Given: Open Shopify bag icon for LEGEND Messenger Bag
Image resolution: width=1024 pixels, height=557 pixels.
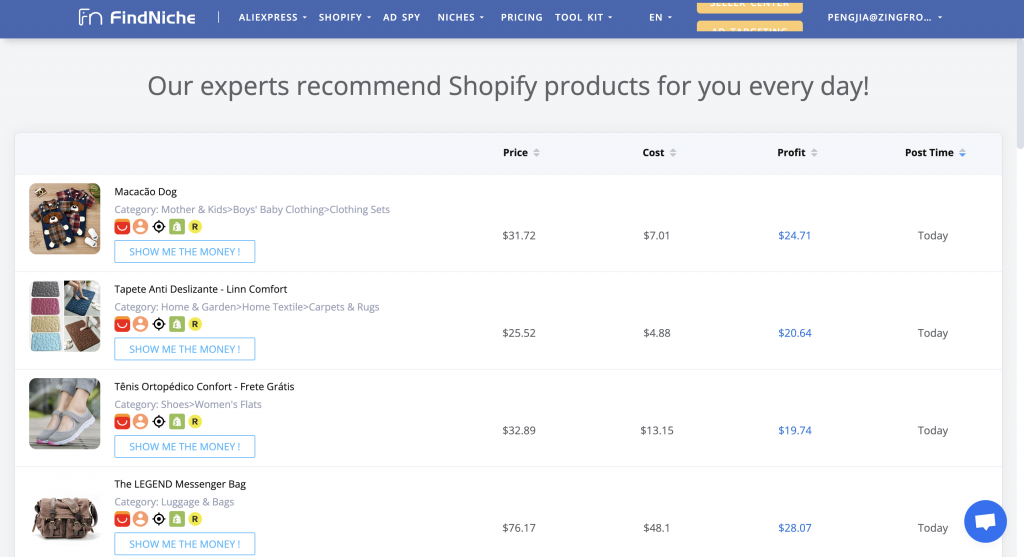Looking at the screenshot, I should coord(177,519).
